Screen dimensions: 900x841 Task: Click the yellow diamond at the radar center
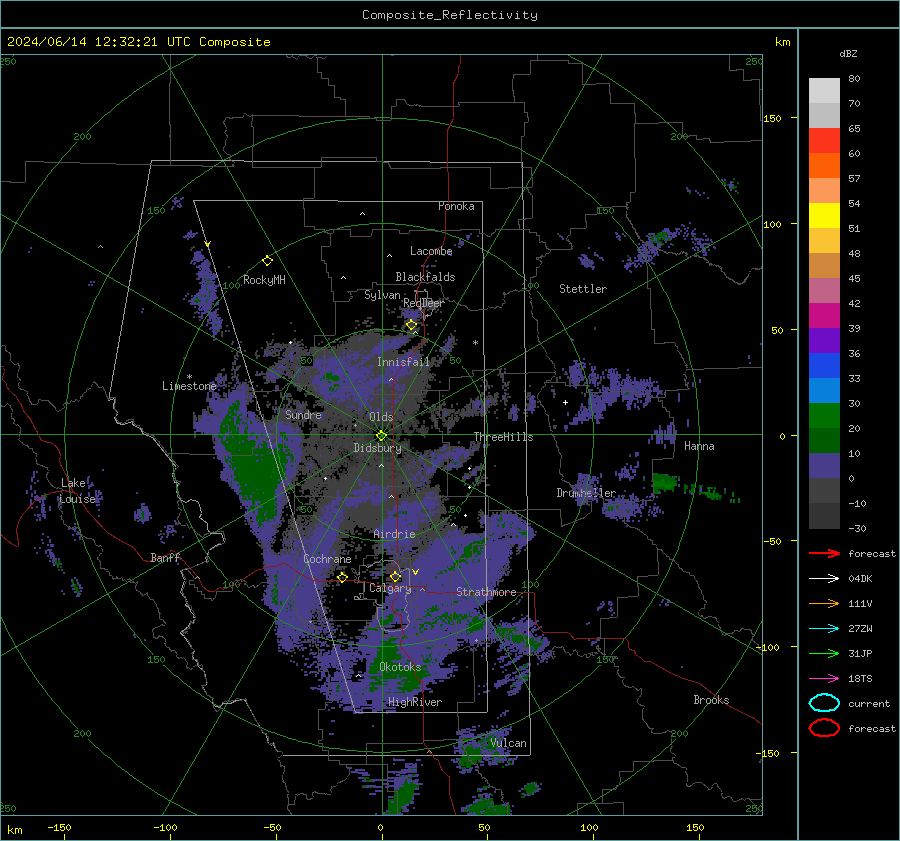[x=381, y=436]
